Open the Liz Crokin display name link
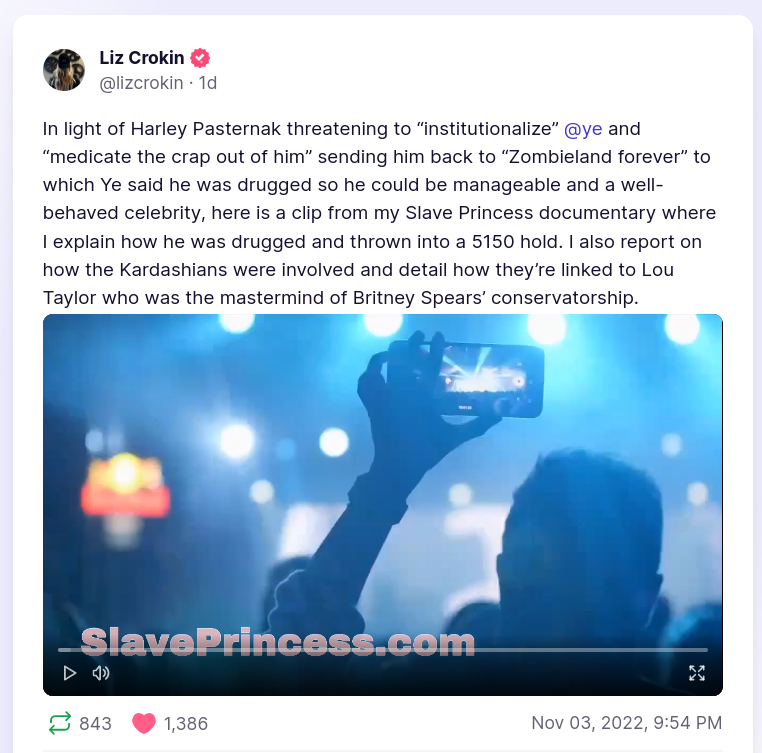The image size is (762, 753). click(x=142, y=58)
